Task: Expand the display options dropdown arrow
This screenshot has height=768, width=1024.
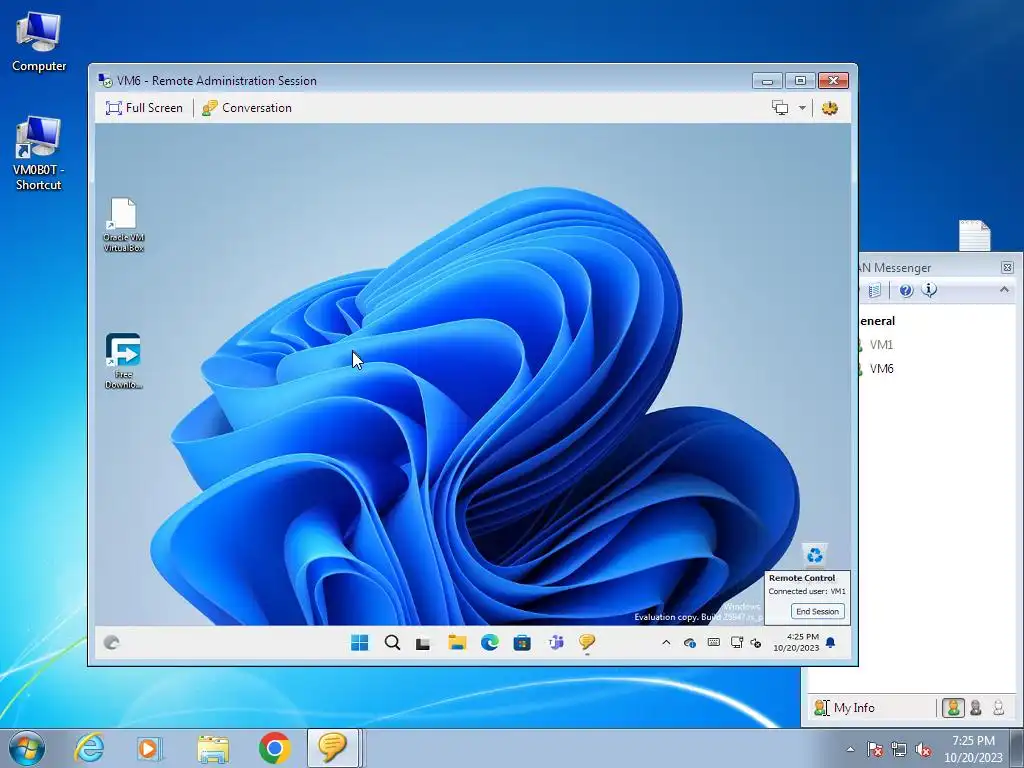Action: [802, 108]
